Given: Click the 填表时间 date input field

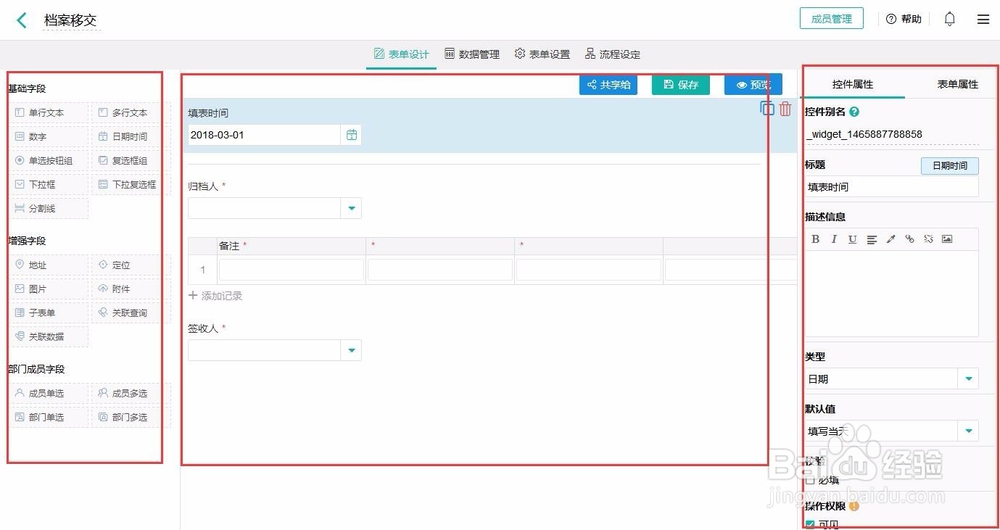Looking at the screenshot, I should [264, 135].
